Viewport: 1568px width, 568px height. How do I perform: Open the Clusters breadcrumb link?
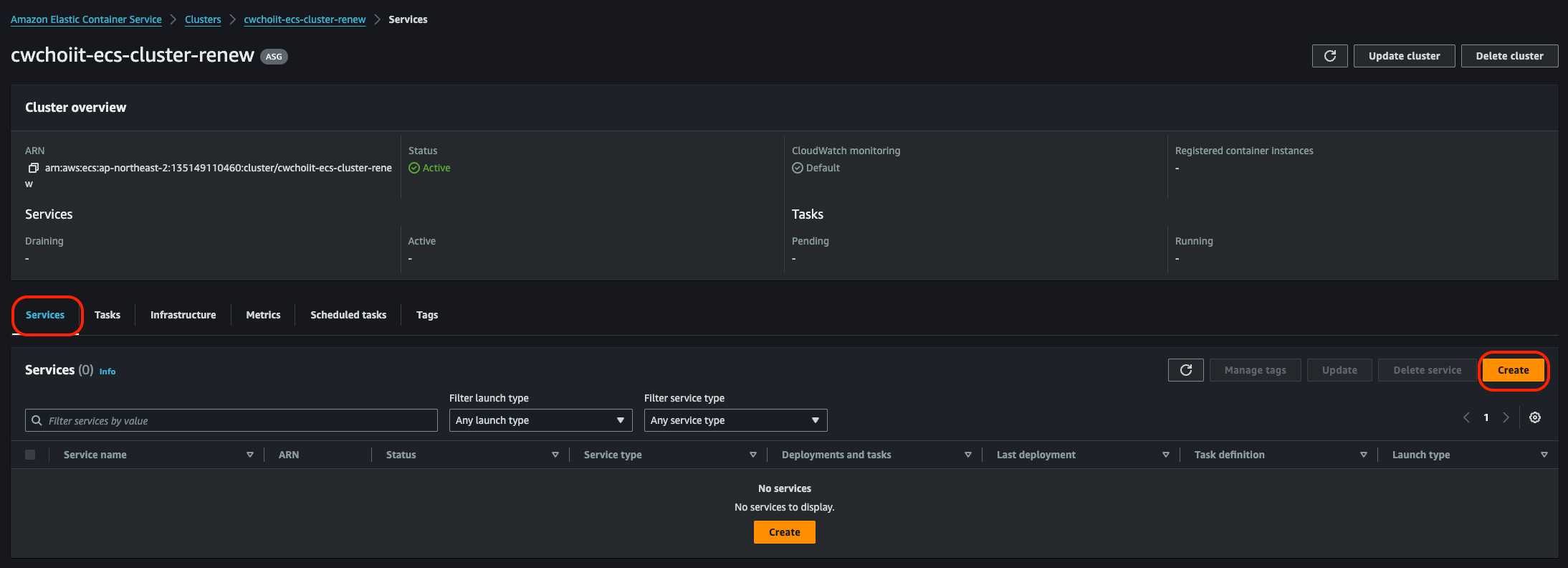click(203, 19)
